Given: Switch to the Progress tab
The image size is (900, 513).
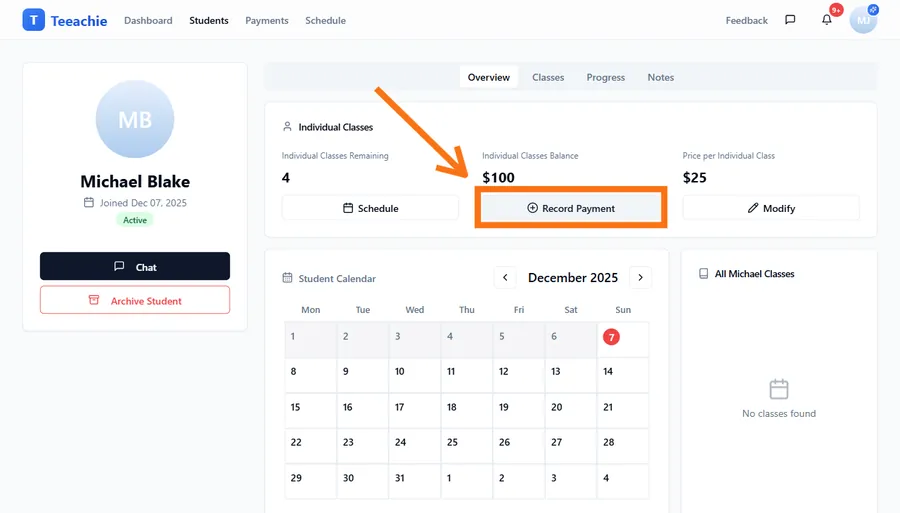Looking at the screenshot, I should click(606, 77).
